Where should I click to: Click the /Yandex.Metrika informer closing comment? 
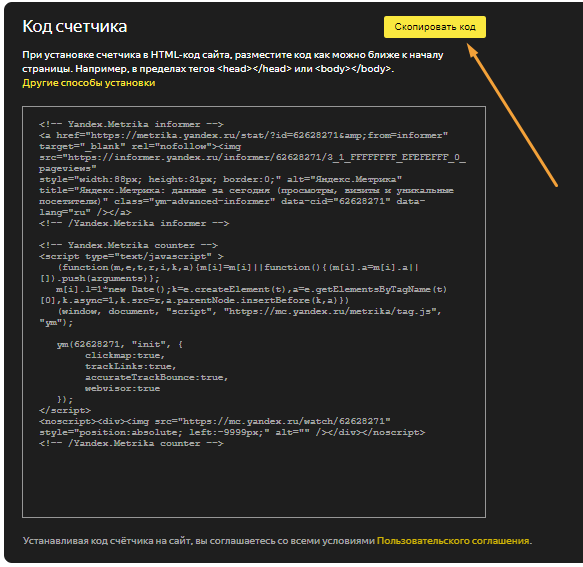[134, 223]
